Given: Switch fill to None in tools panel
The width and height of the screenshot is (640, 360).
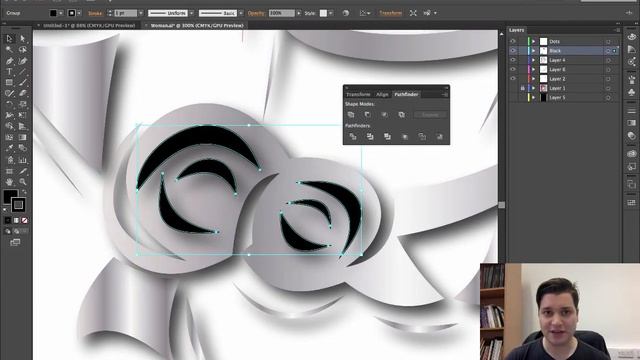Looking at the screenshot, I should click(24, 220).
